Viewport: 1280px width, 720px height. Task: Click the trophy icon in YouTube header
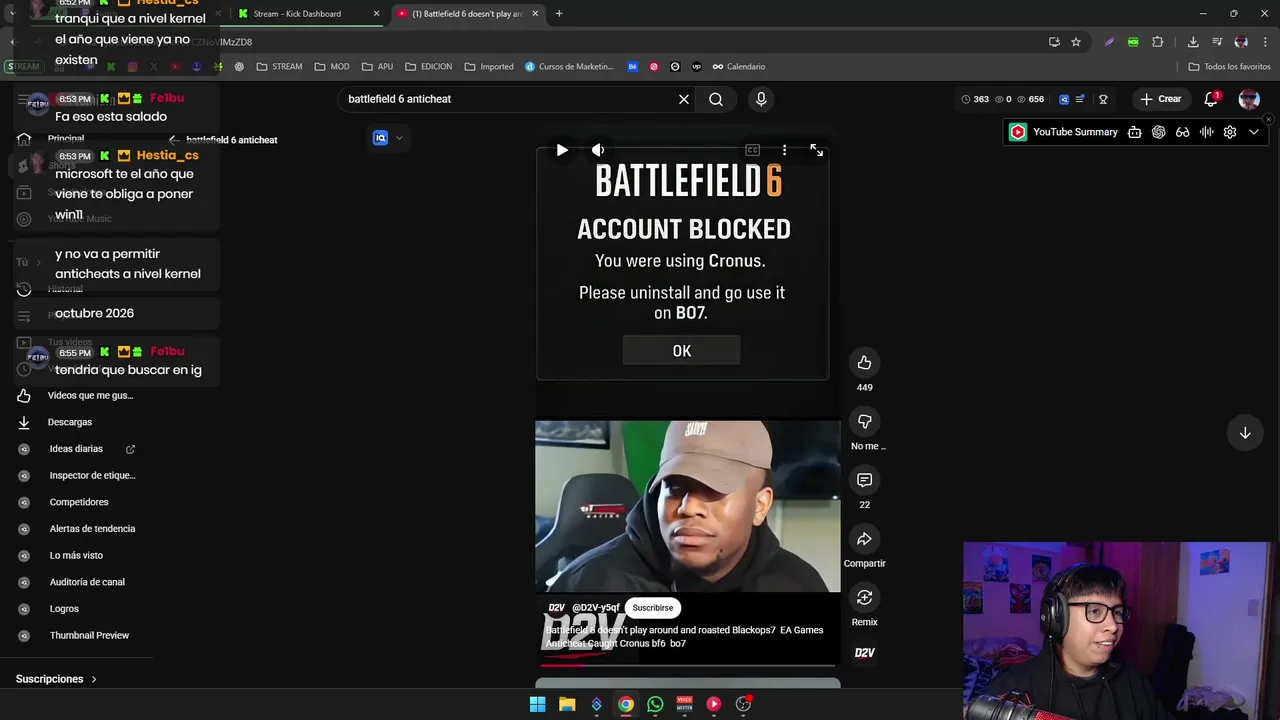[1103, 99]
